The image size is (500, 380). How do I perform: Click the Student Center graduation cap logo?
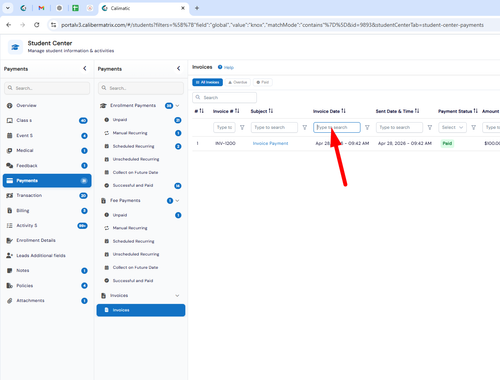(x=15, y=47)
